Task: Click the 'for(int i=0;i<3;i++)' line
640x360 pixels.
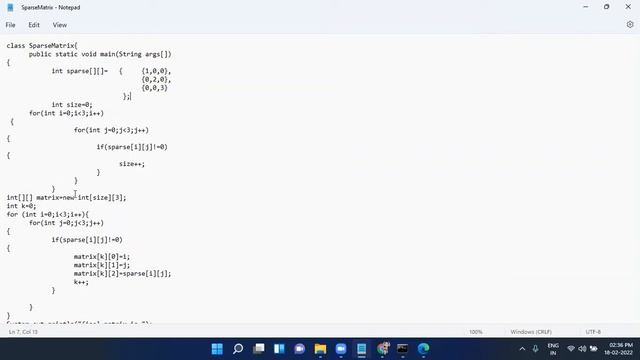Action: pos(67,113)
